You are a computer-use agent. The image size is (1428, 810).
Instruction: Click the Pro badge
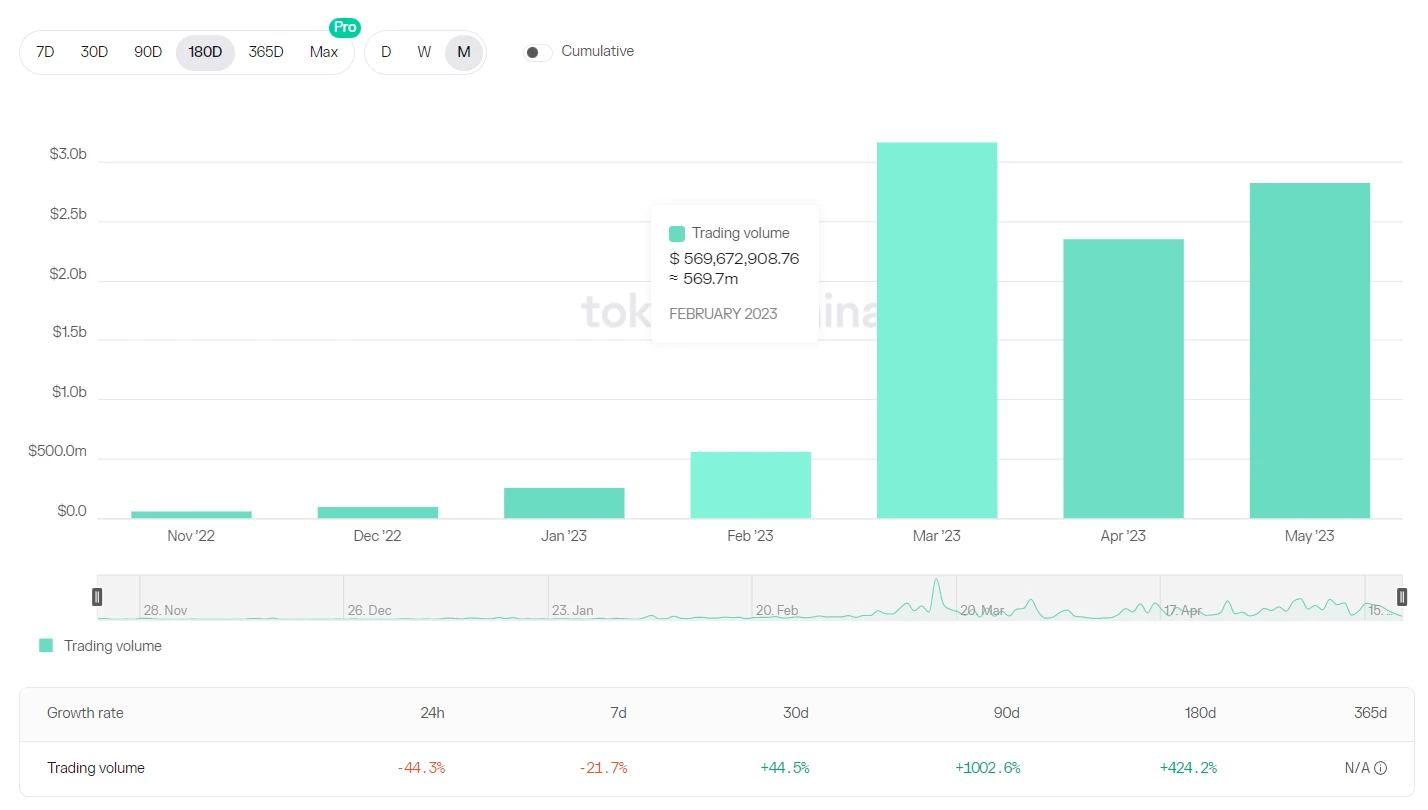point(345,28)
